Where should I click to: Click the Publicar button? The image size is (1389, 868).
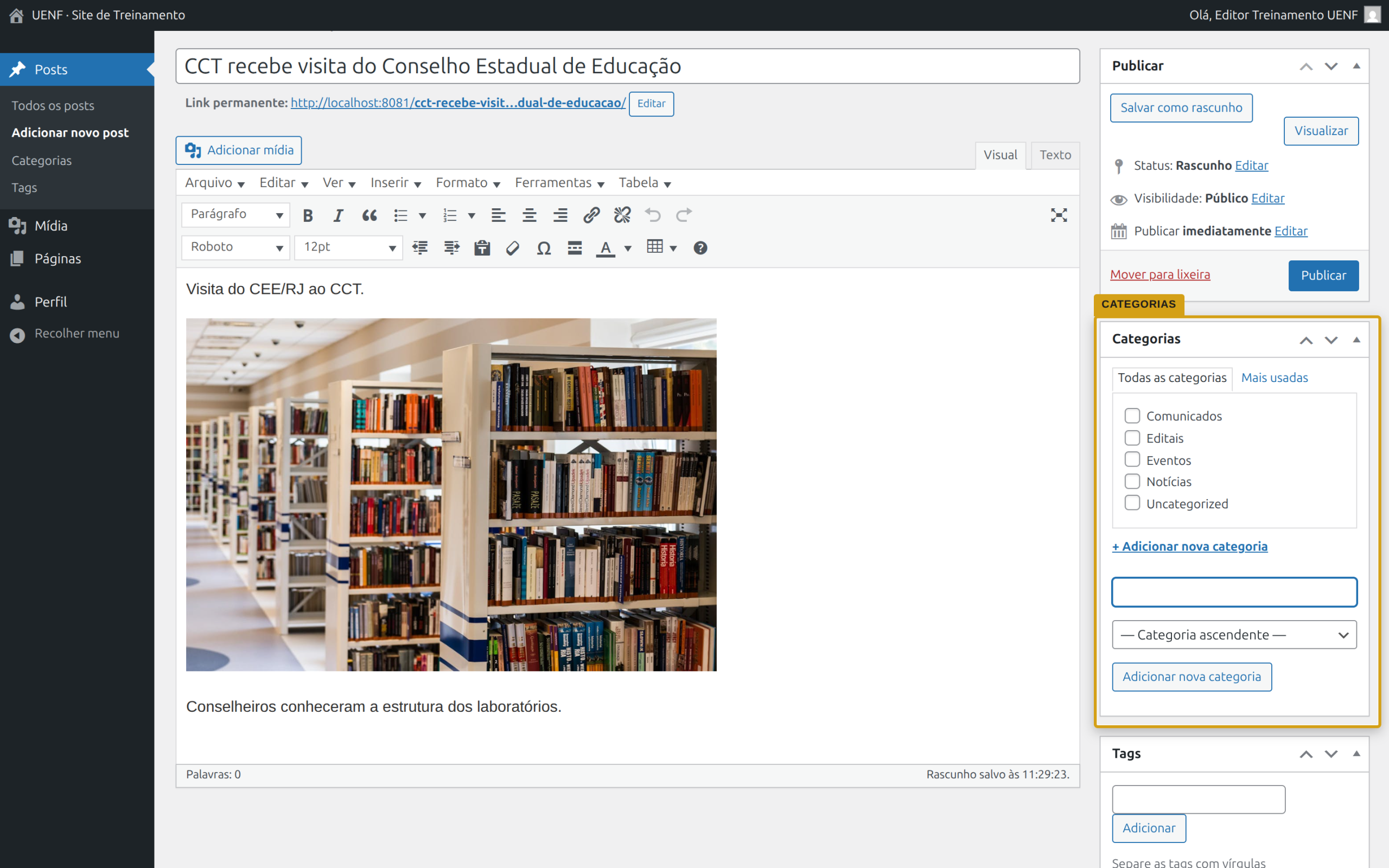coord(1323,276)
